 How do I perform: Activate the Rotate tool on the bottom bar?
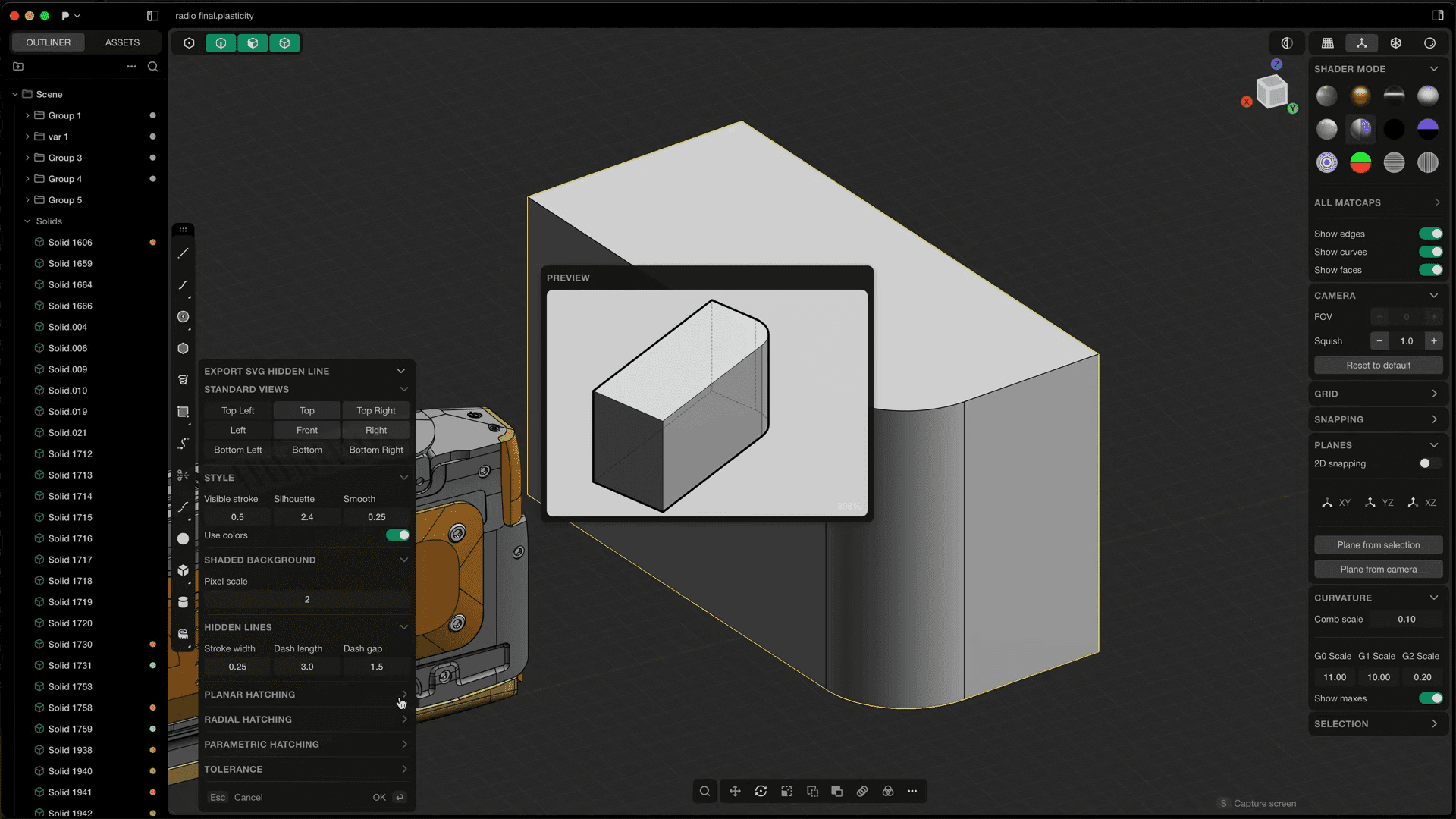(x=761, y=791)
